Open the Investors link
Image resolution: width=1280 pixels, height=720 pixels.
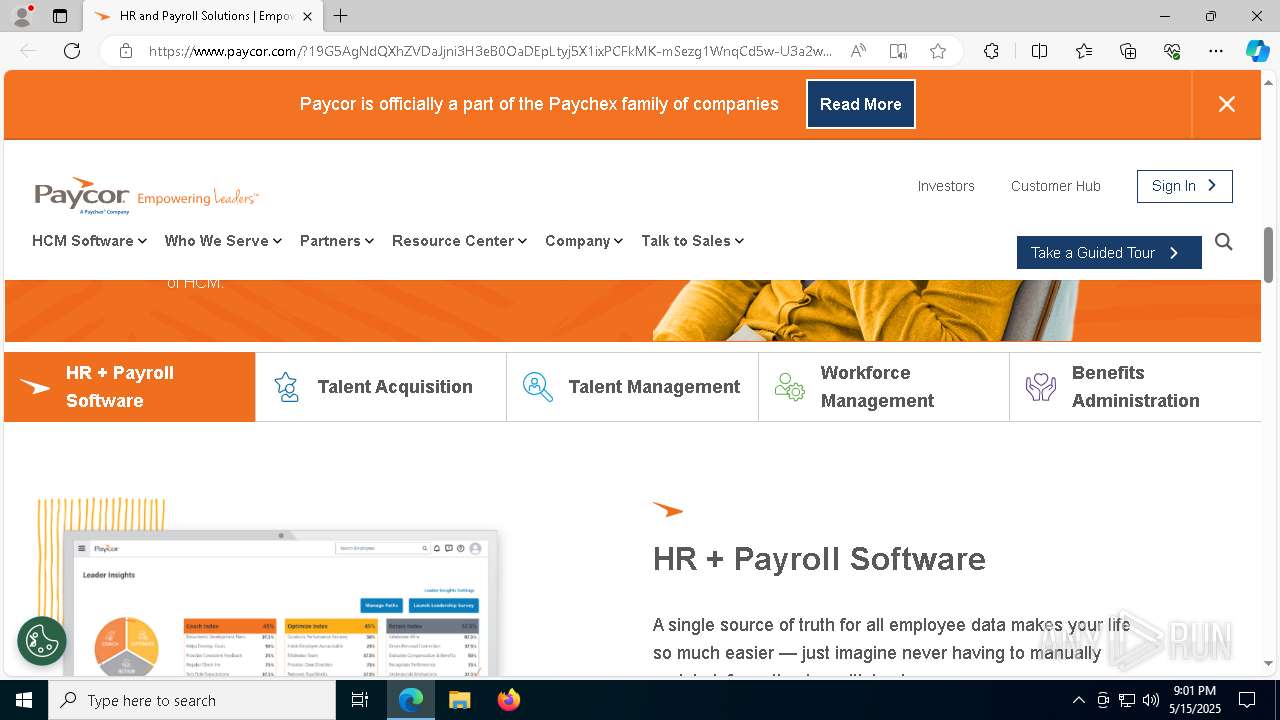946,186
